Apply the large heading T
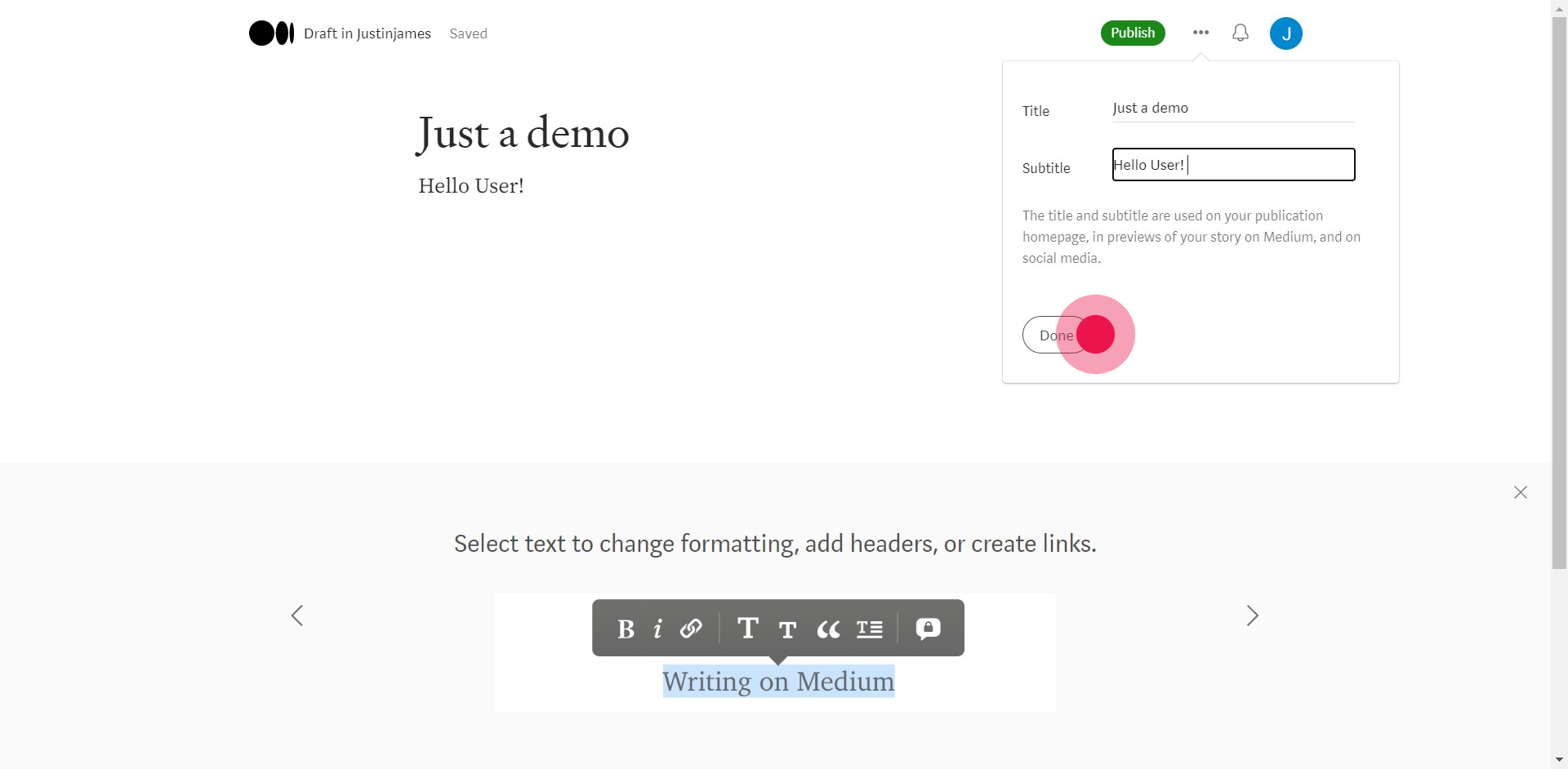 [x=747, y=628]
